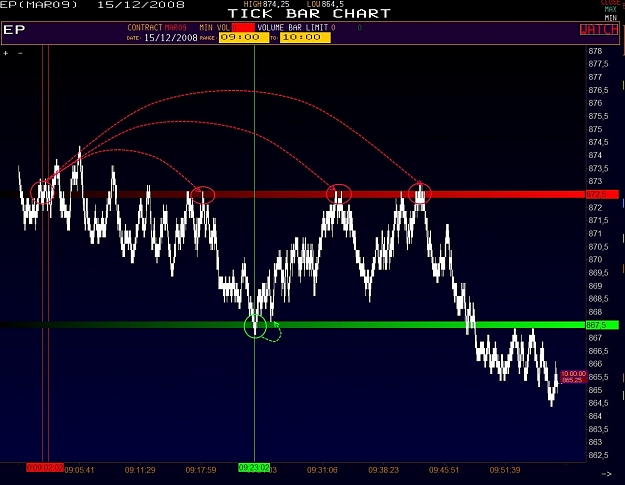This screenshot has width=625, height=485.
Task: Click the plus zoom-in icon
Action: pos(6,53)
